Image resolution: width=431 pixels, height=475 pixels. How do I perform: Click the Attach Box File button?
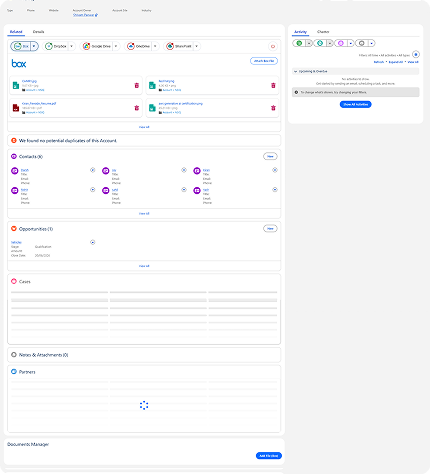264,61
